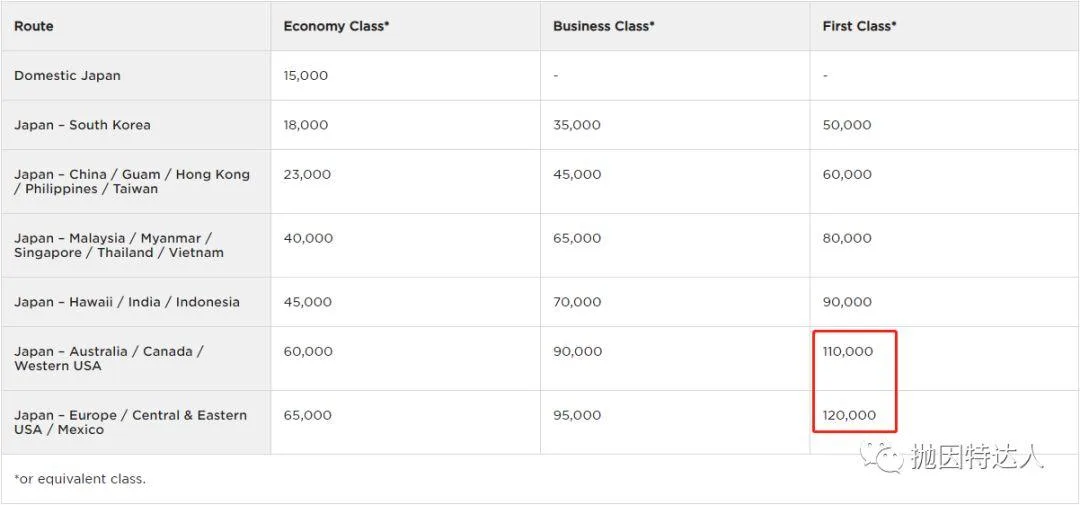Select the highlighted 120,000 First Class value

pyautogui.click(x=848, y=415)
